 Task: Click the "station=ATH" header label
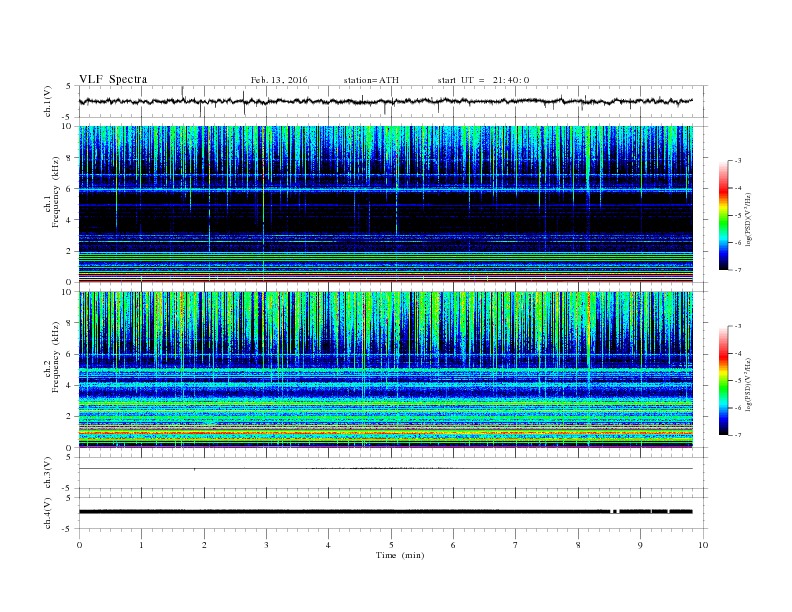coord(371,80)
